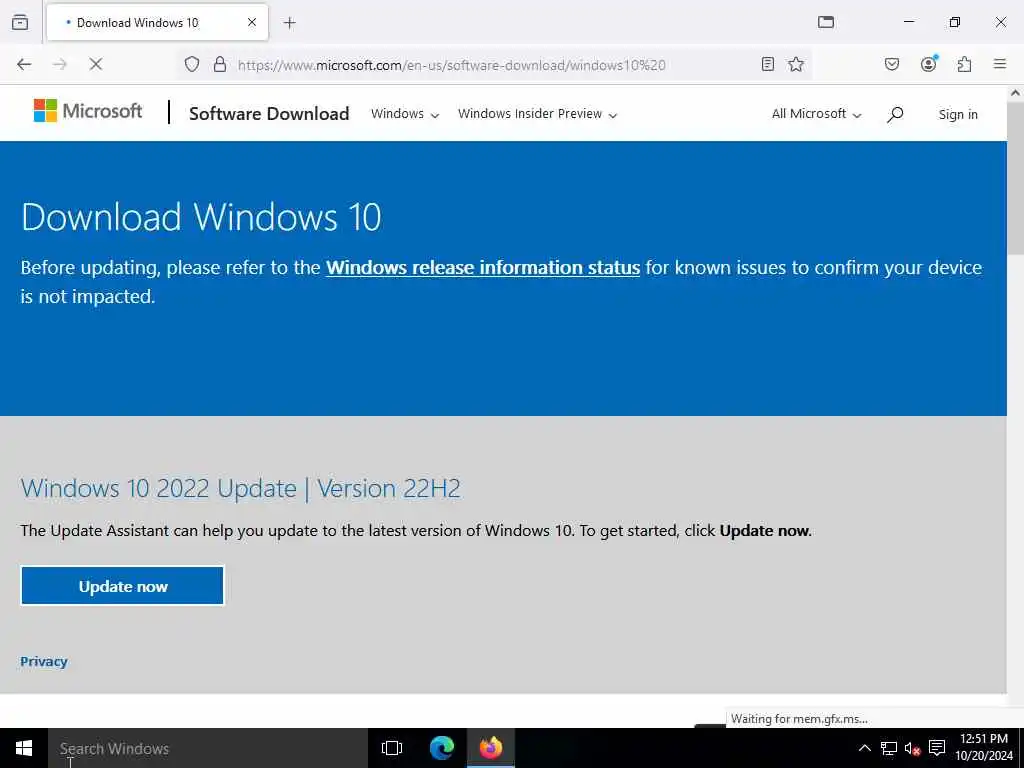The height and width of the screenshot is (768, 1024).
Task: Bookmark this page with the star icon
Action: 795,64
